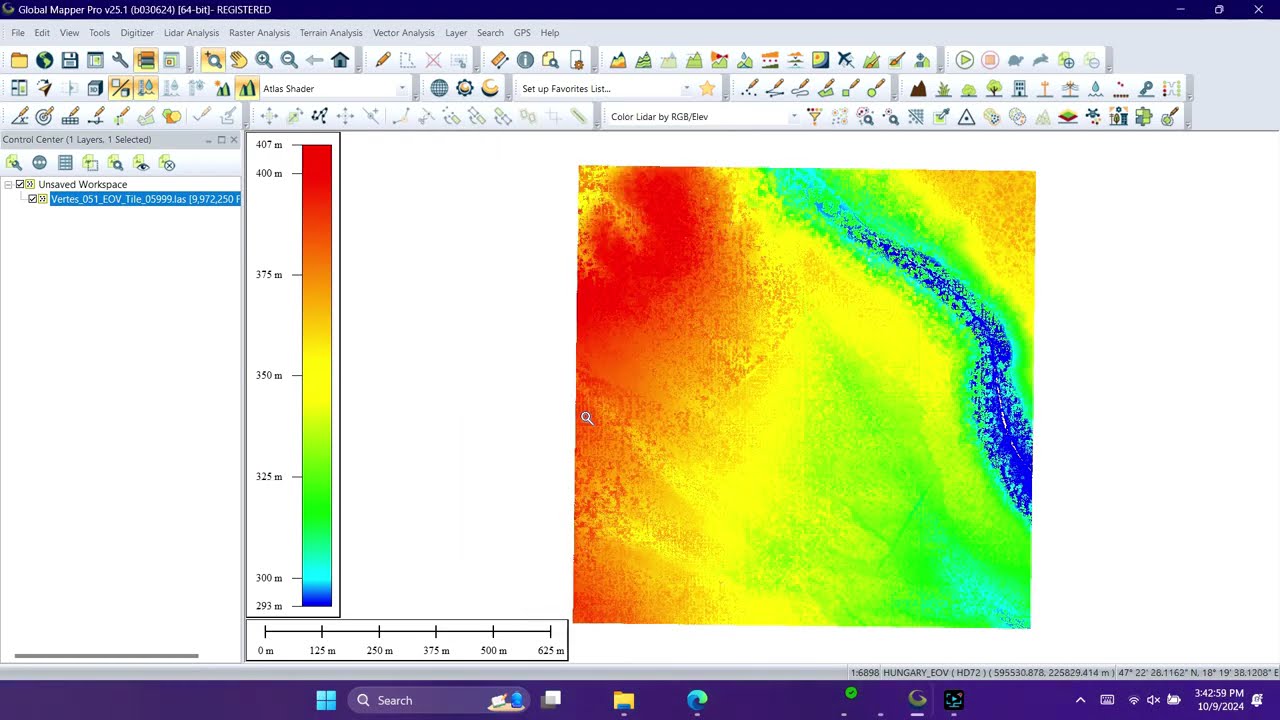
Task: Select the Pan hand tool
Action: pyautogui.click(x=238, y=61)
